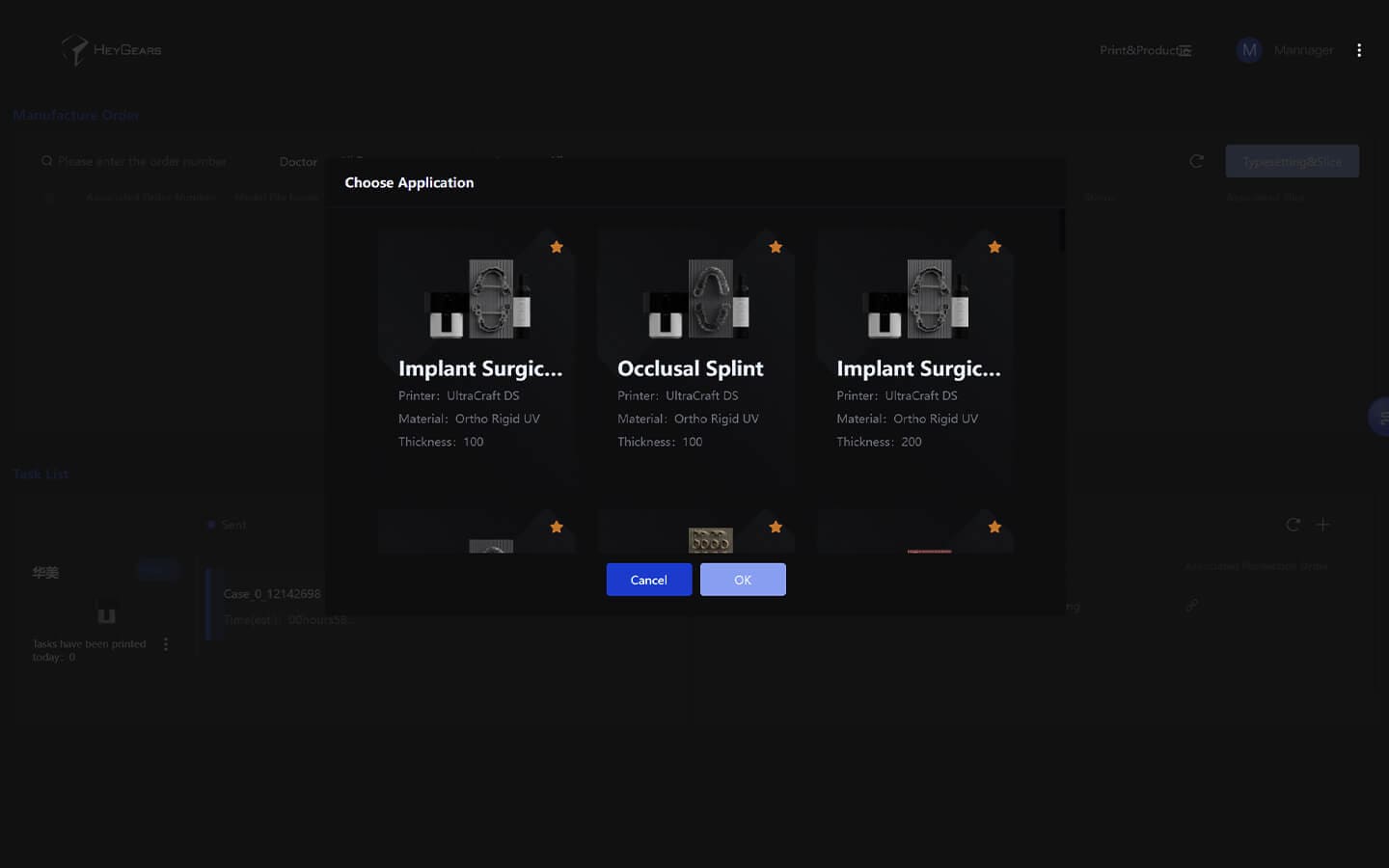Viewport: 1389px width, 868px height.
Task: Open the three-dot menu beside Manager
Action: point(1359,50)
